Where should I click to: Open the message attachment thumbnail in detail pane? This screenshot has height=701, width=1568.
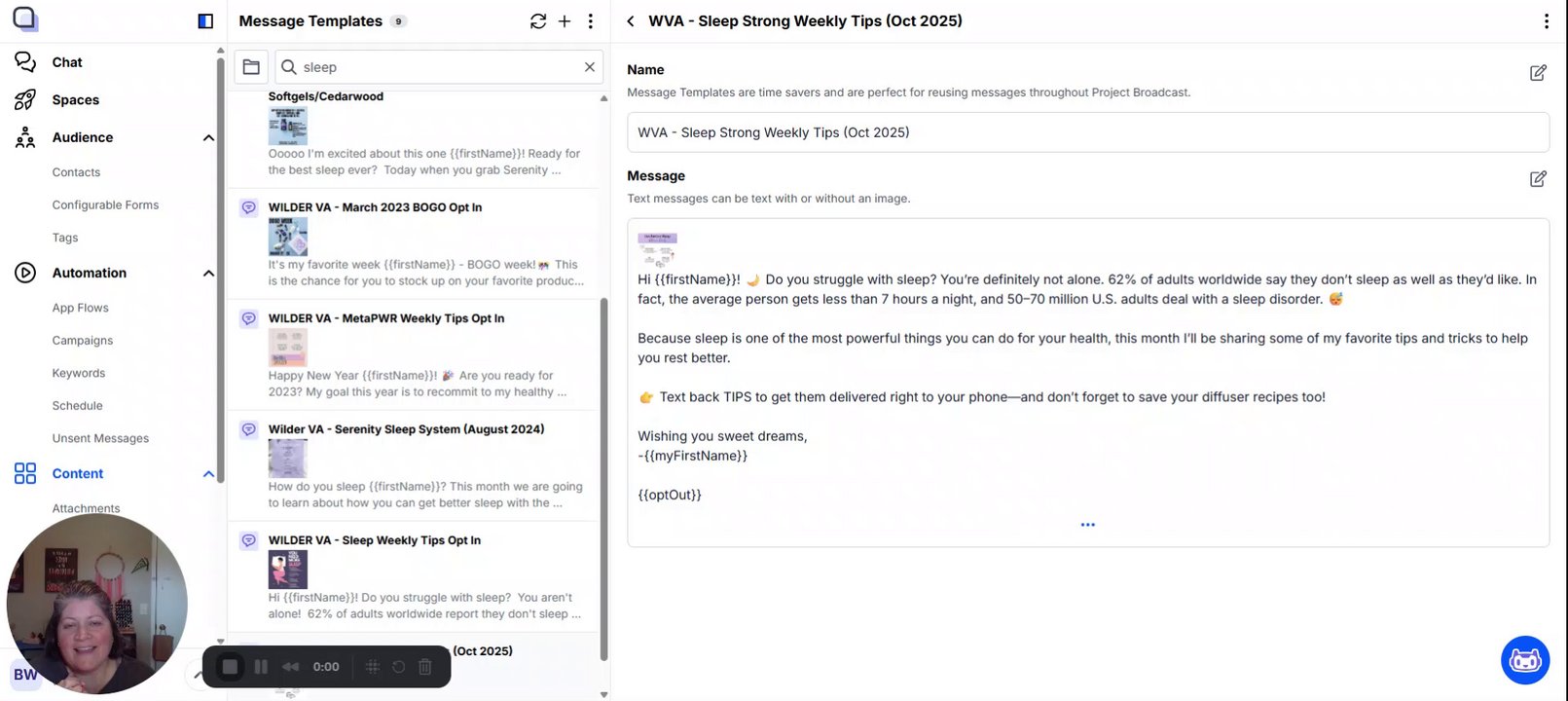pyautogui.click(x=658, y=248)
